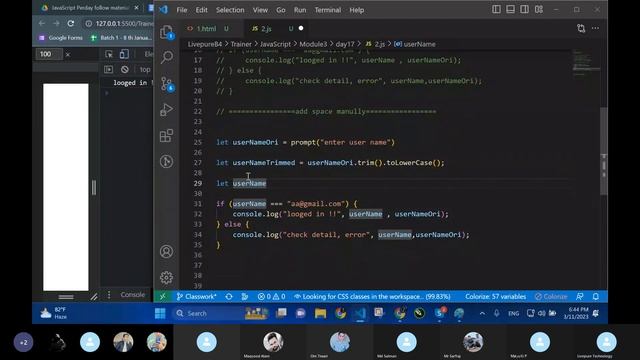This screenshot has width=640, height=360.
Task: Clear the DevTools console
Action: click(x=125, y=70)
